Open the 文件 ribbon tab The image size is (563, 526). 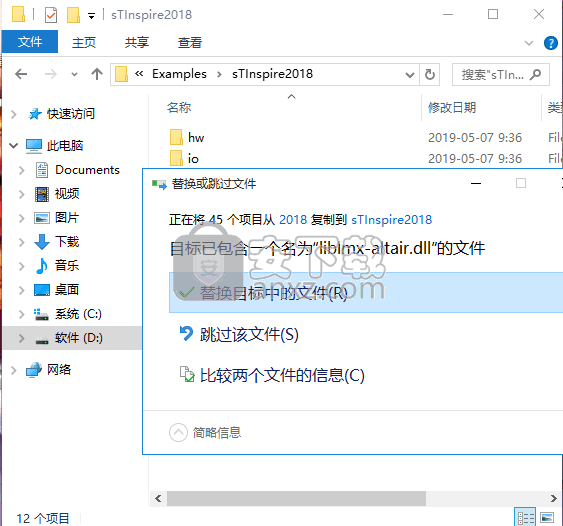(x=30, y=42)
